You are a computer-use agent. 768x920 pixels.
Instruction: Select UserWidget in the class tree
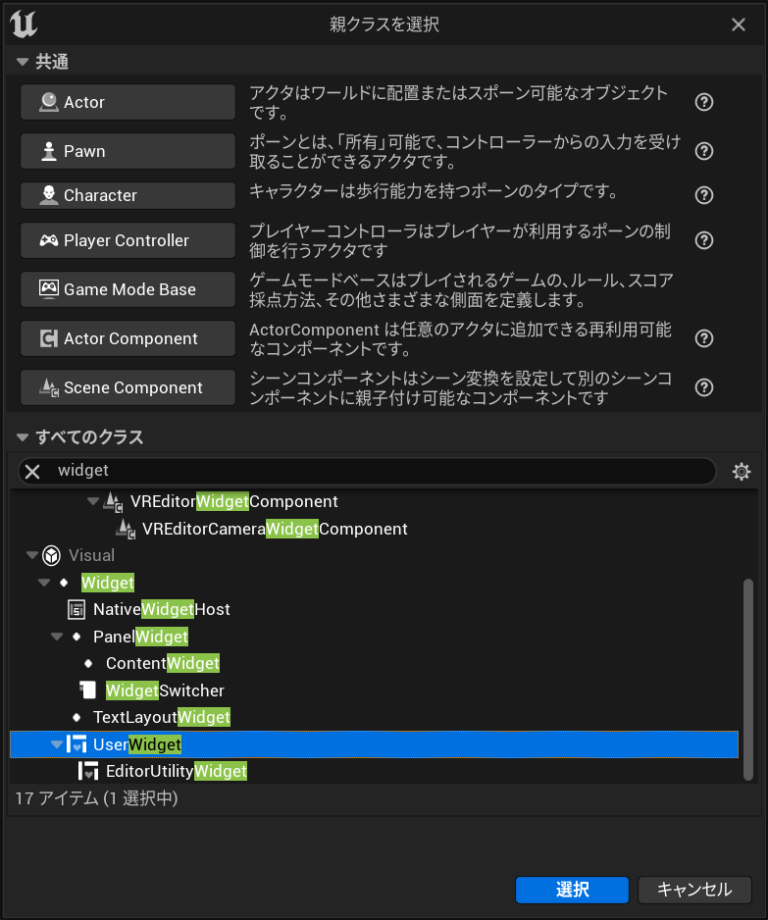[374, 745]
